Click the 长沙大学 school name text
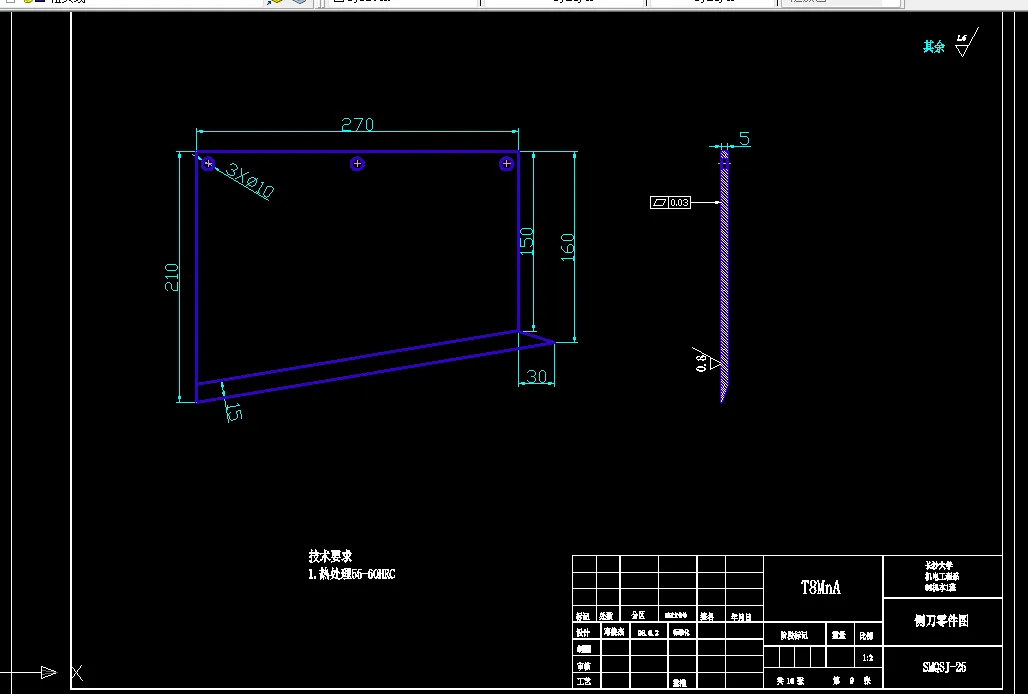The width and height of the screenshot is (1028, 694). (939, 565)
